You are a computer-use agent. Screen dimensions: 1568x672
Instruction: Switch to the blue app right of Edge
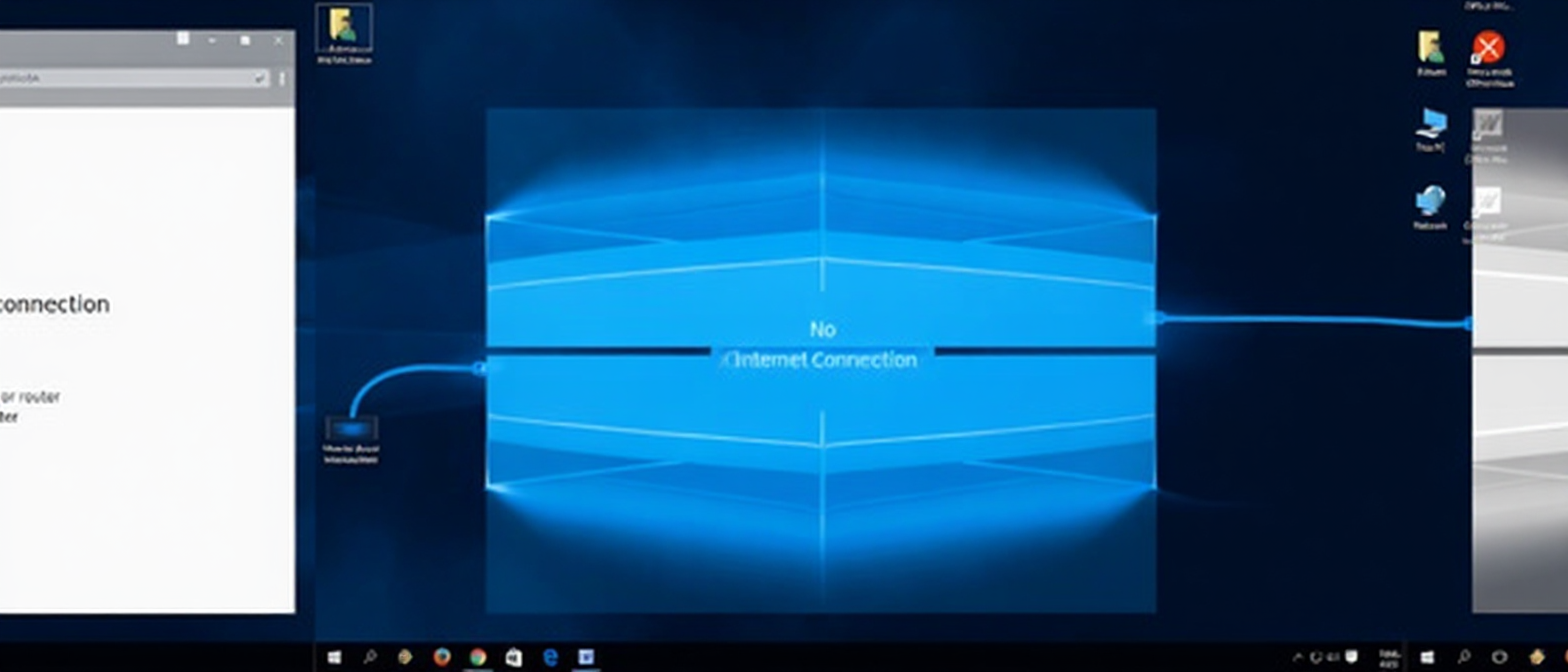(x=586, y=657)
